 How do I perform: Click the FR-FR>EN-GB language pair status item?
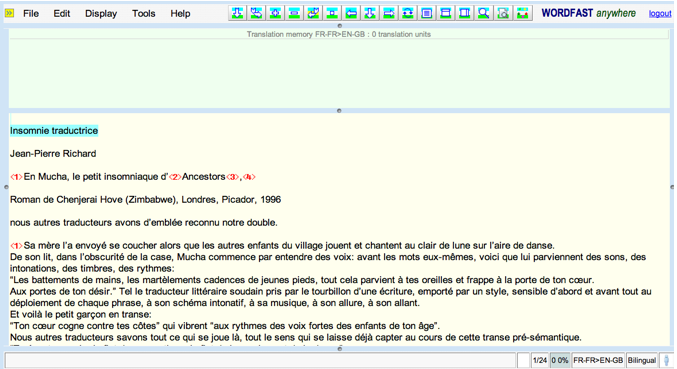598,360
